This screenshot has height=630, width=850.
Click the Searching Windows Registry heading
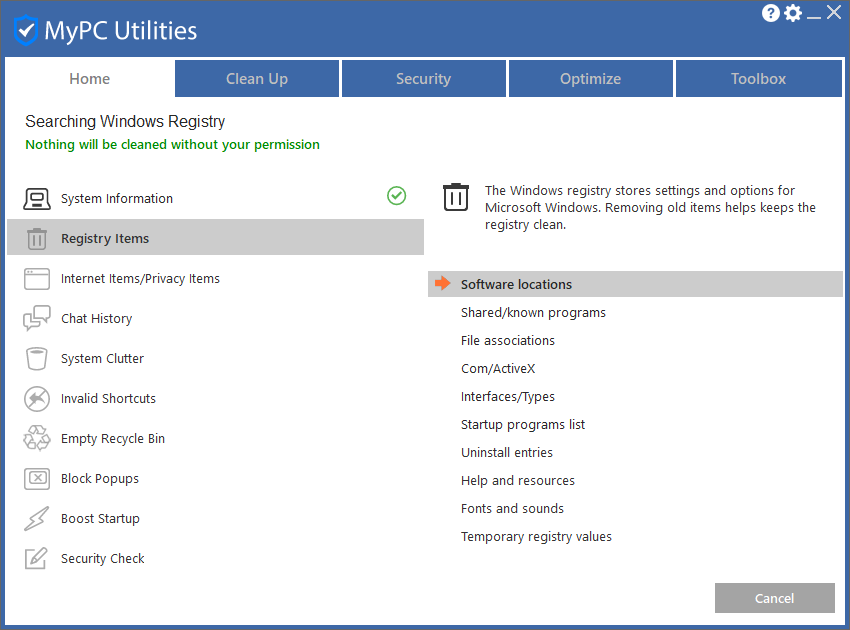click(125, 121)
